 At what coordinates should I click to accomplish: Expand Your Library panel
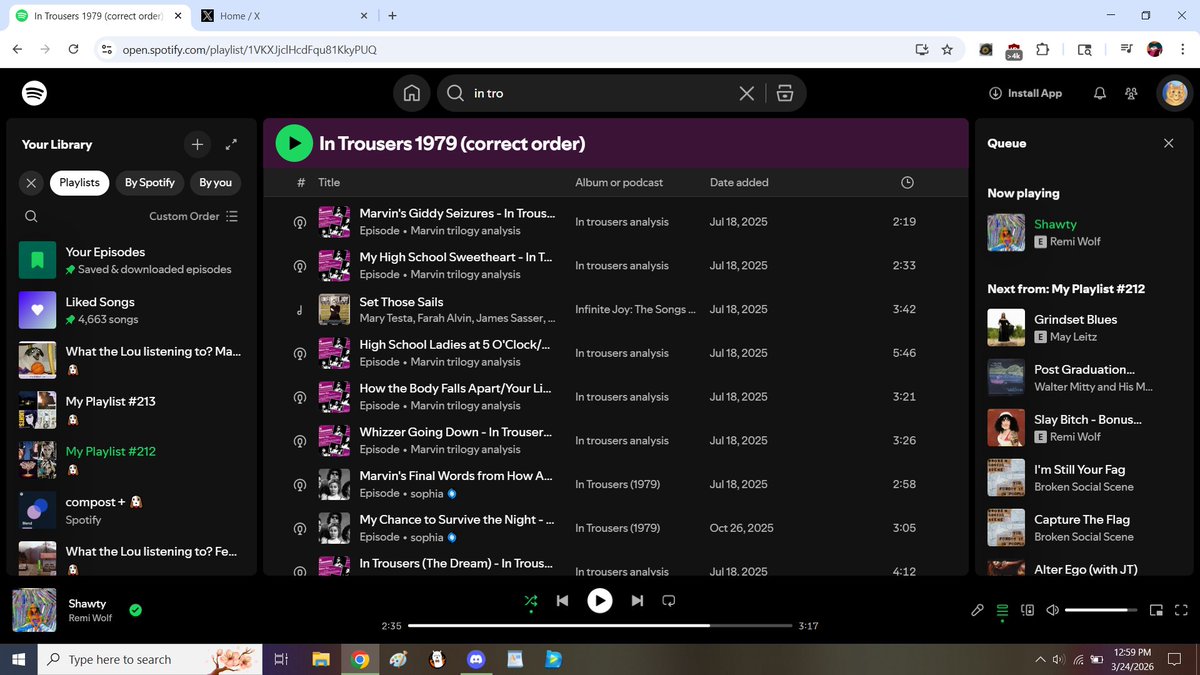click(232, 144)
